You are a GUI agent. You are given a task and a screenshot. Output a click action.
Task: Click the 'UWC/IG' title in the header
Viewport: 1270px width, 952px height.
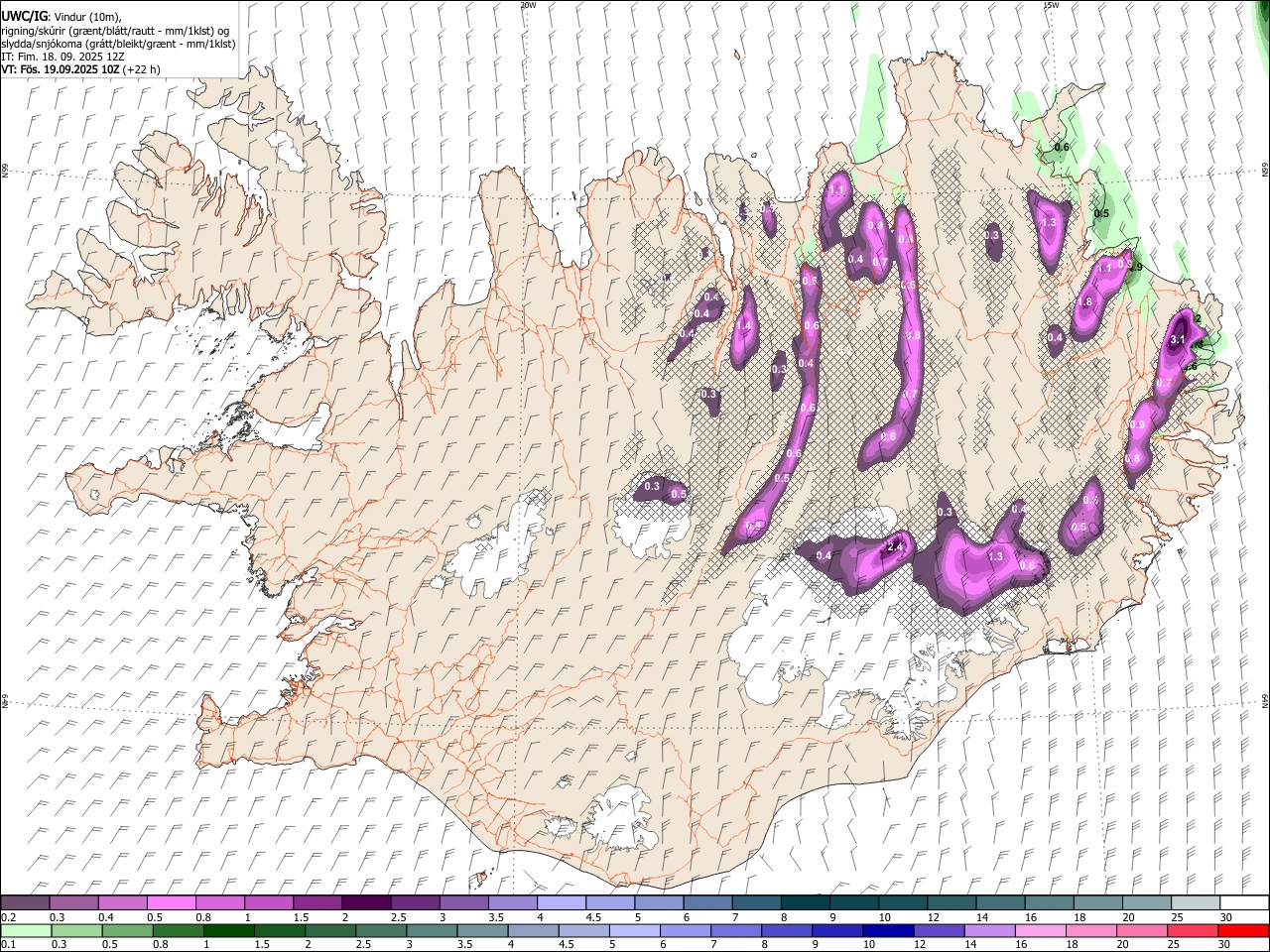point(24,17)
